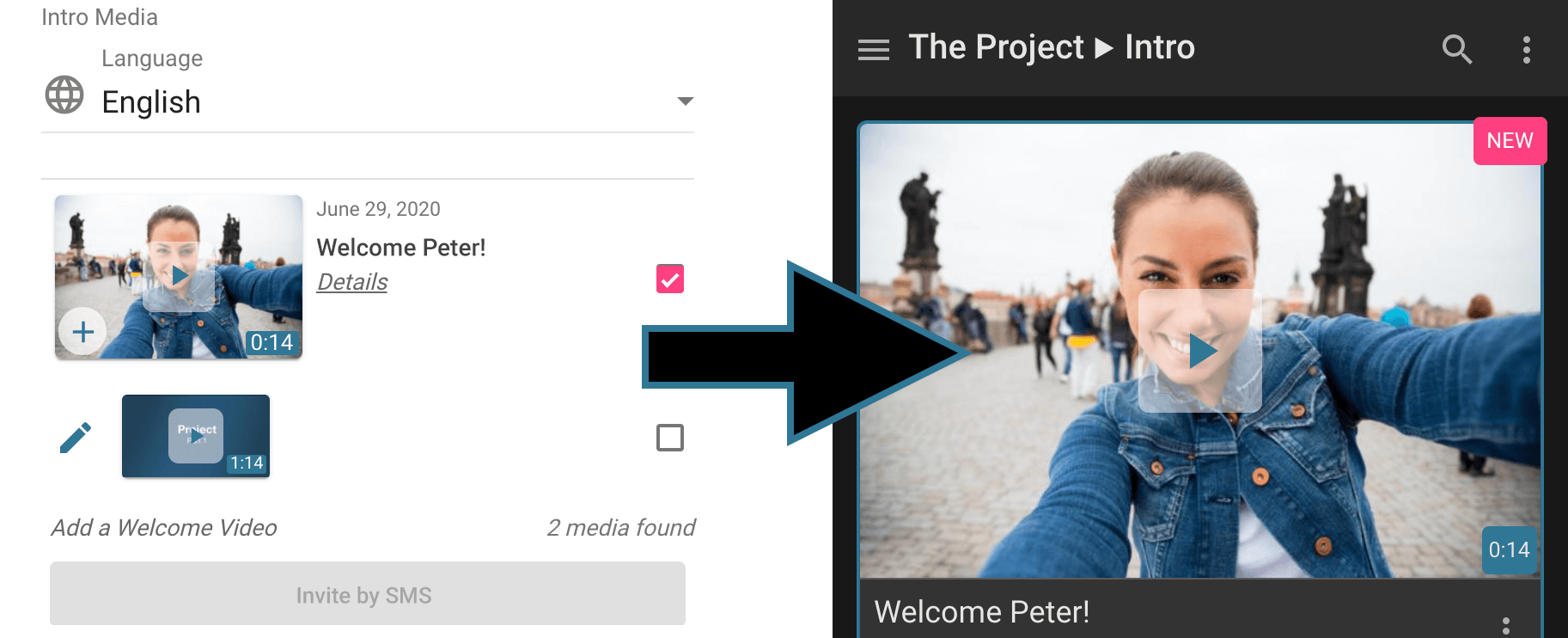This screenshot has height=638, width=1568.
Task: Open the header three-dot options menu
Action: 1526,50
